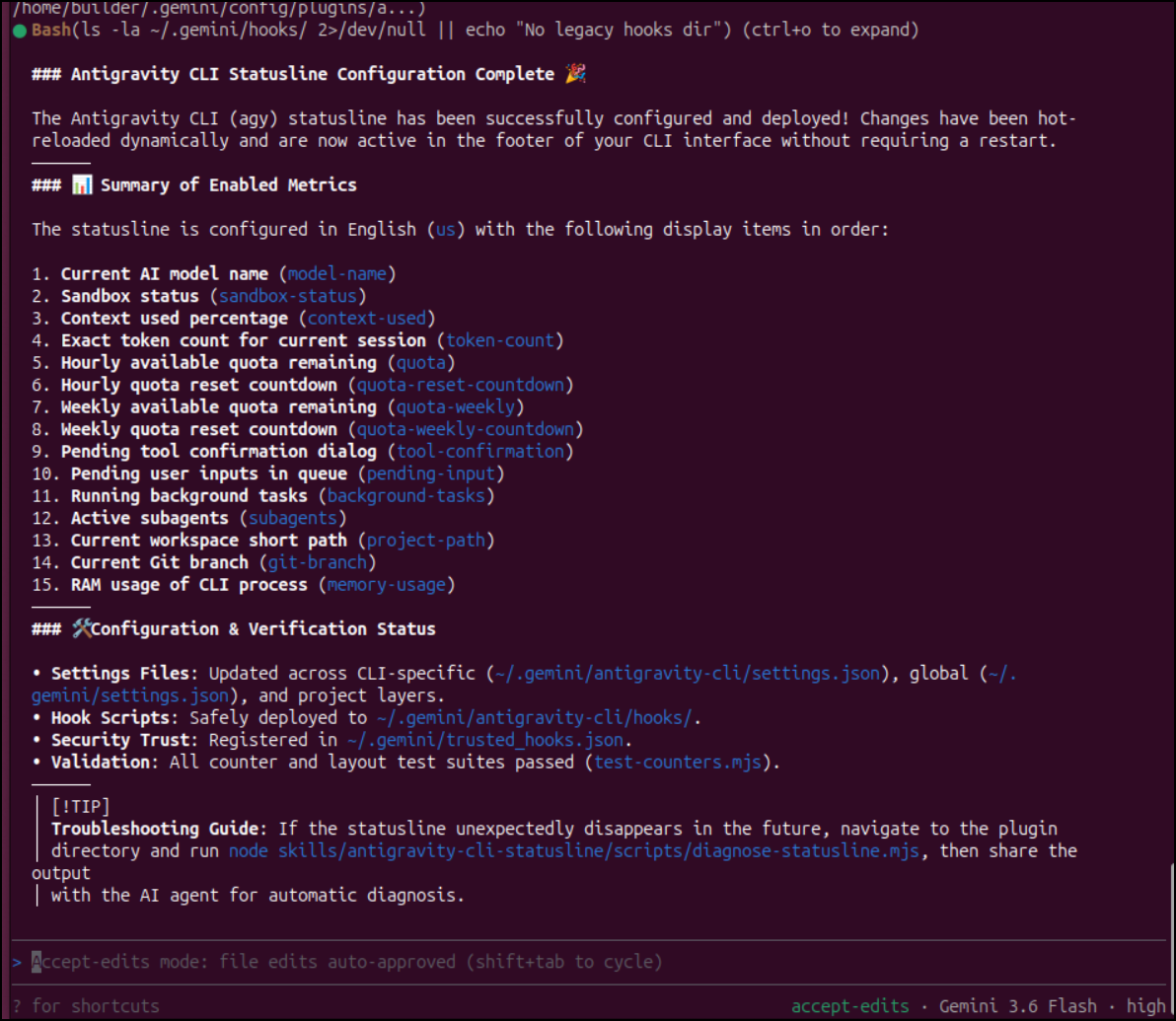
Task: Click the tool-confirmation token
Action: coord(480,451)
